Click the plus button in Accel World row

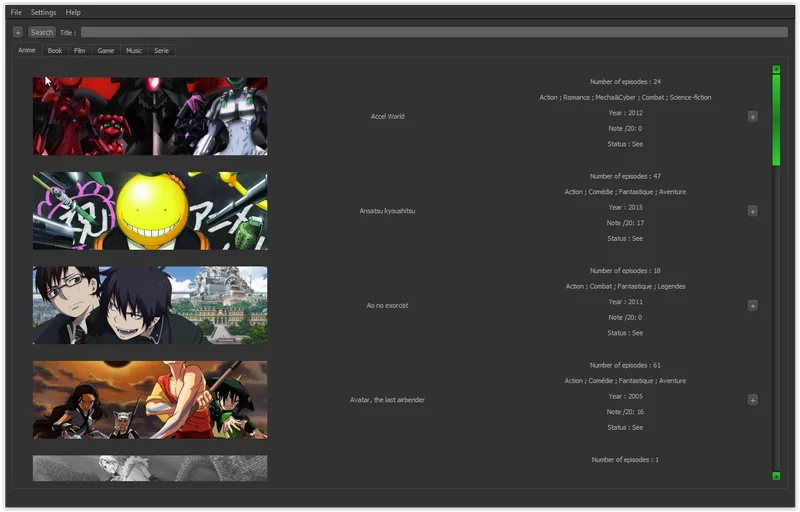[753, 117]
